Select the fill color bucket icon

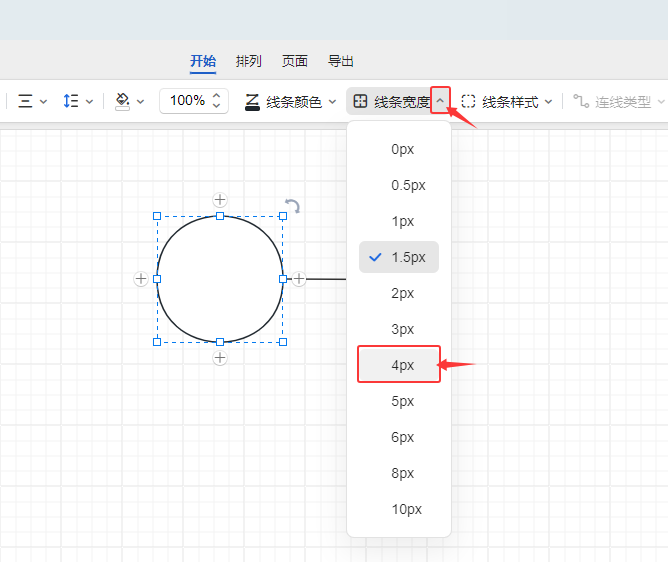point(123,101)
